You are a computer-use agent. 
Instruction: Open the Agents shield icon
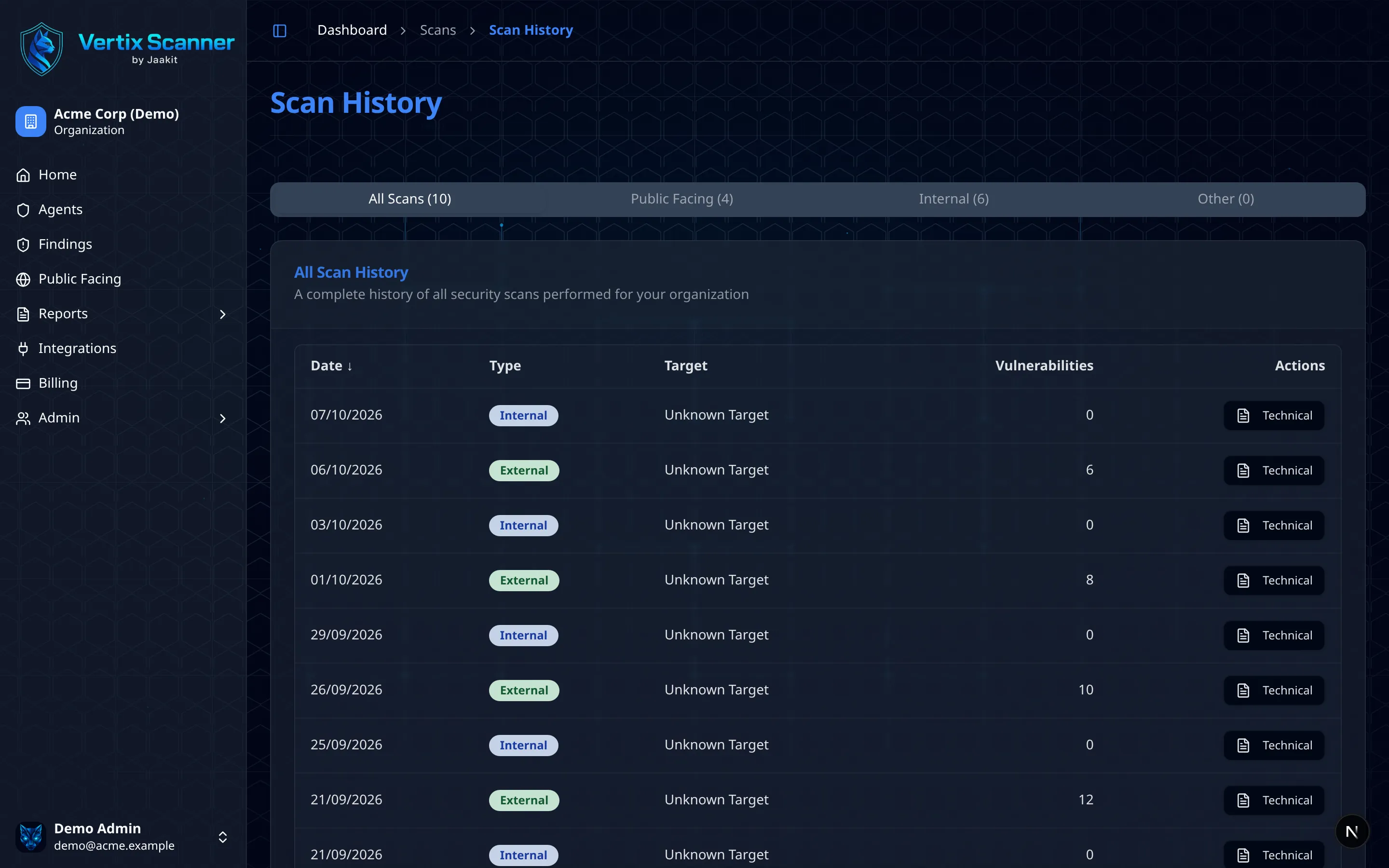[23, 210]
